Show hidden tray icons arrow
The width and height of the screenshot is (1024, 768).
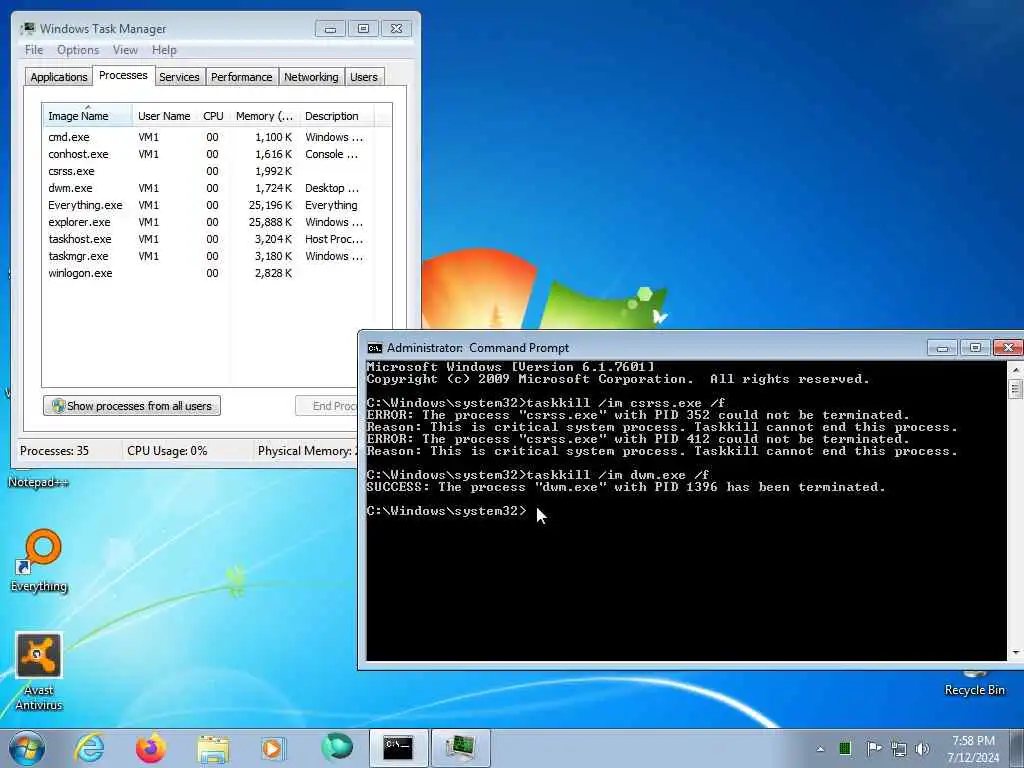click(x=820, y=749)
